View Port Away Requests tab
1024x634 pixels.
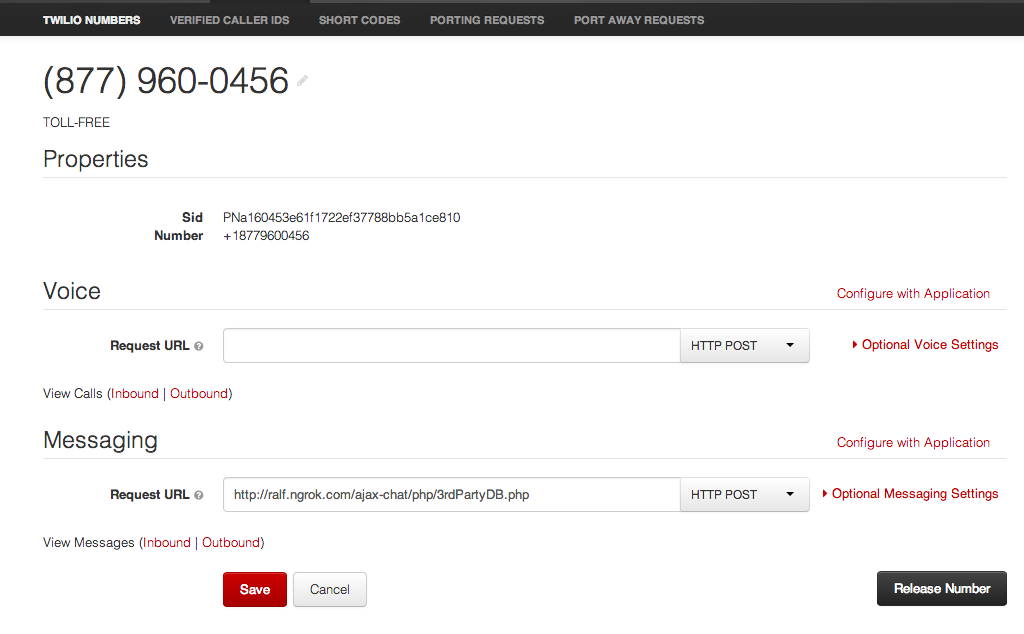639,20
